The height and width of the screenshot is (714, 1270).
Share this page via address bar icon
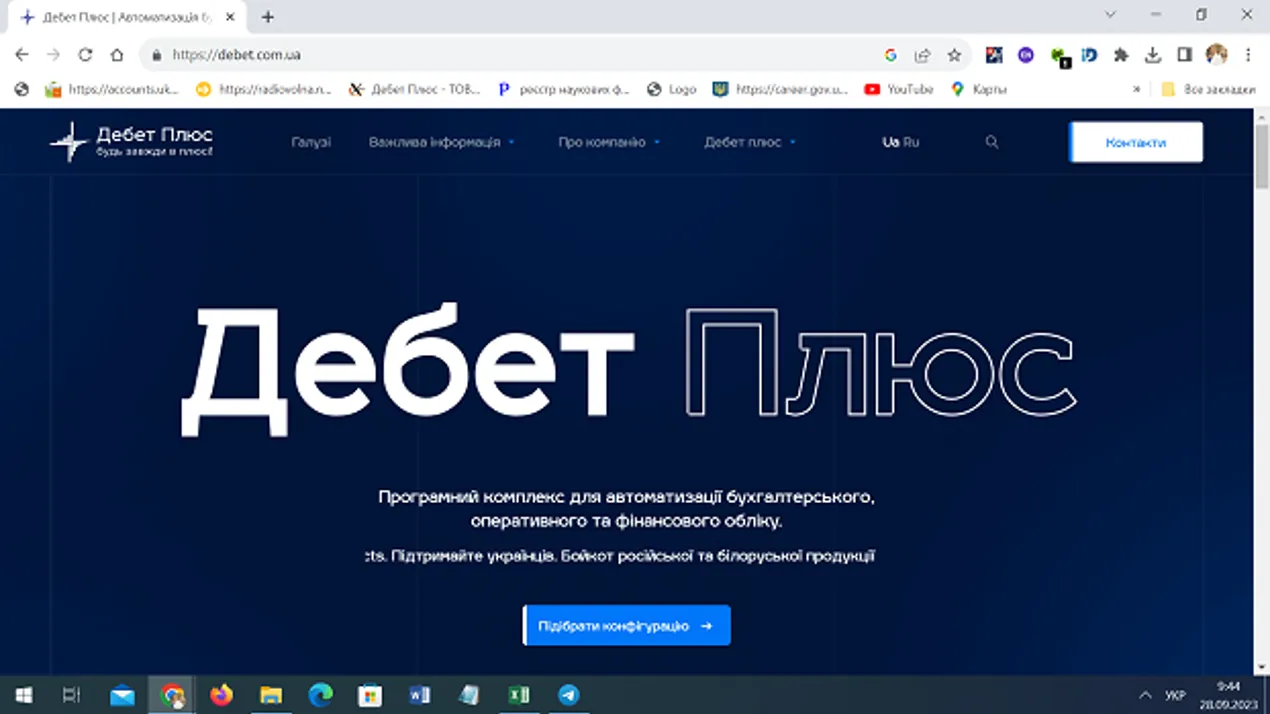[922, 55]
